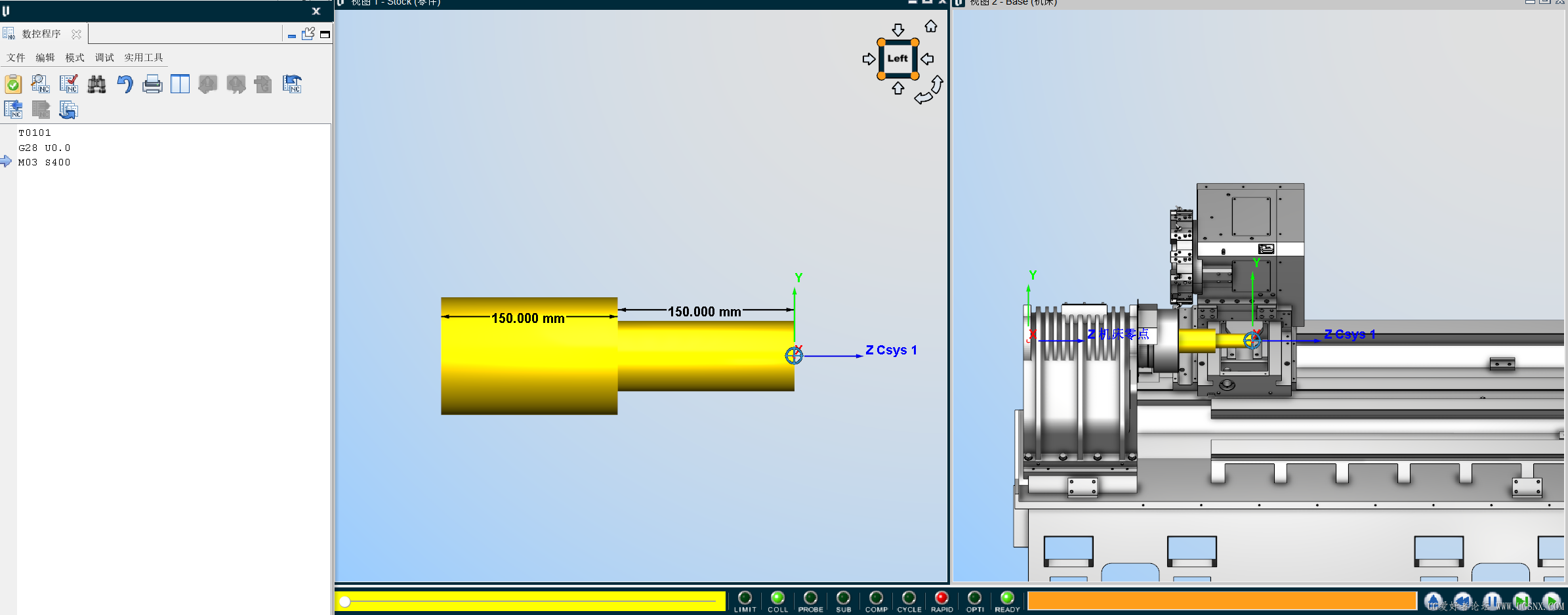Image resolution: width=1568 pixels, height=615 pixels.
Task: Click the RAPID red status light
Action: click(x=942, y=598)
